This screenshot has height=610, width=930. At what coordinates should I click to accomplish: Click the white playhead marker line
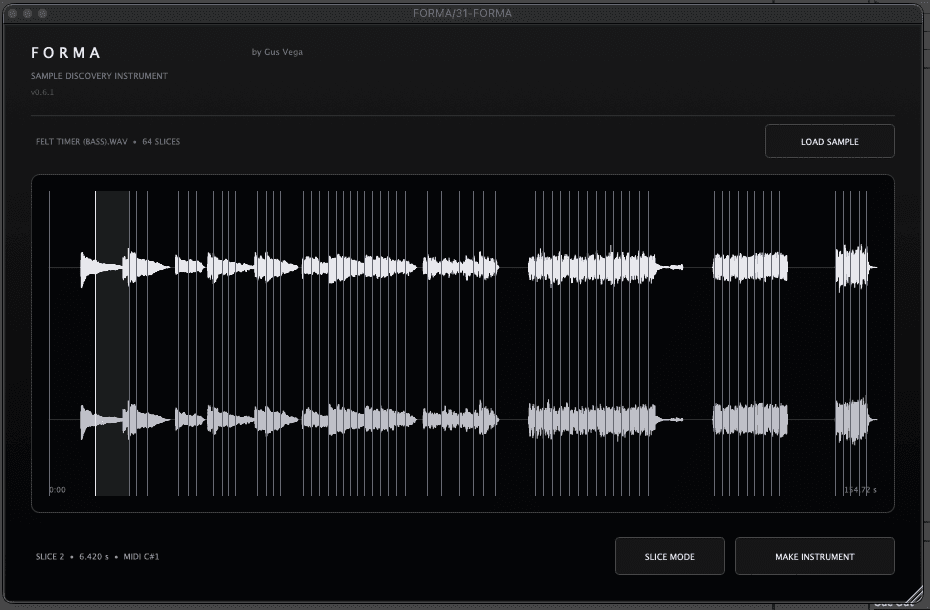(x=95, y=343)
